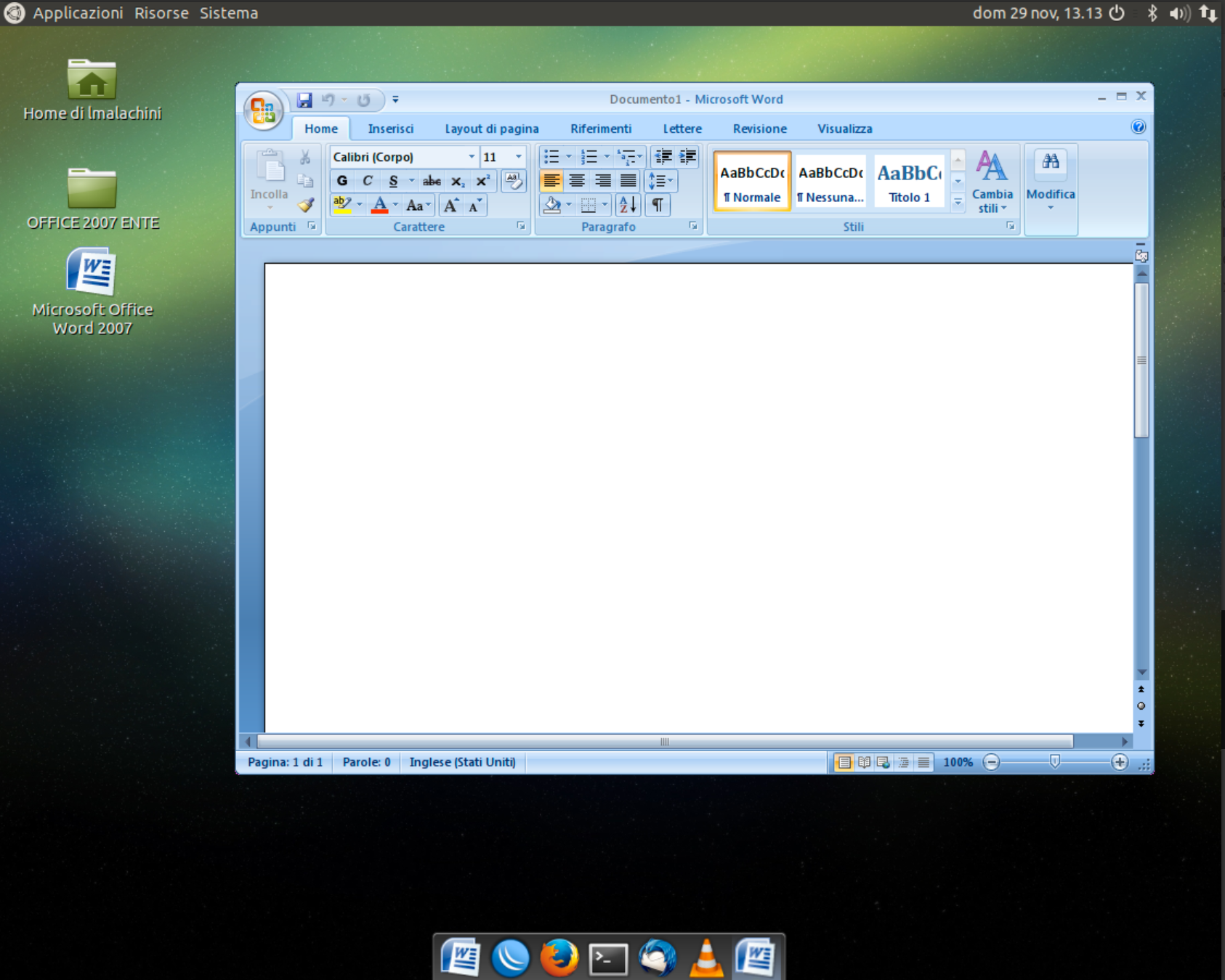Toggle italic (C) formatting

coord(368,181)
